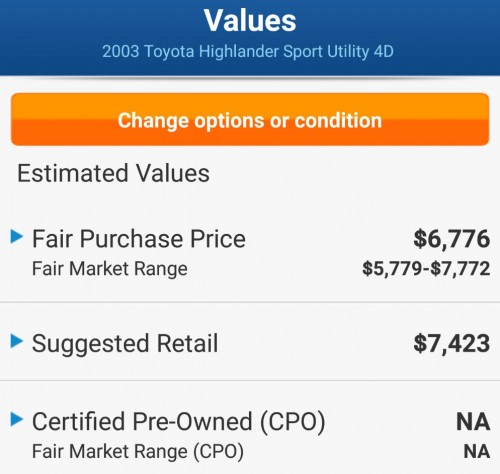
Task: Tap the Change options or condition button
Action: click(x=250, y=119)
